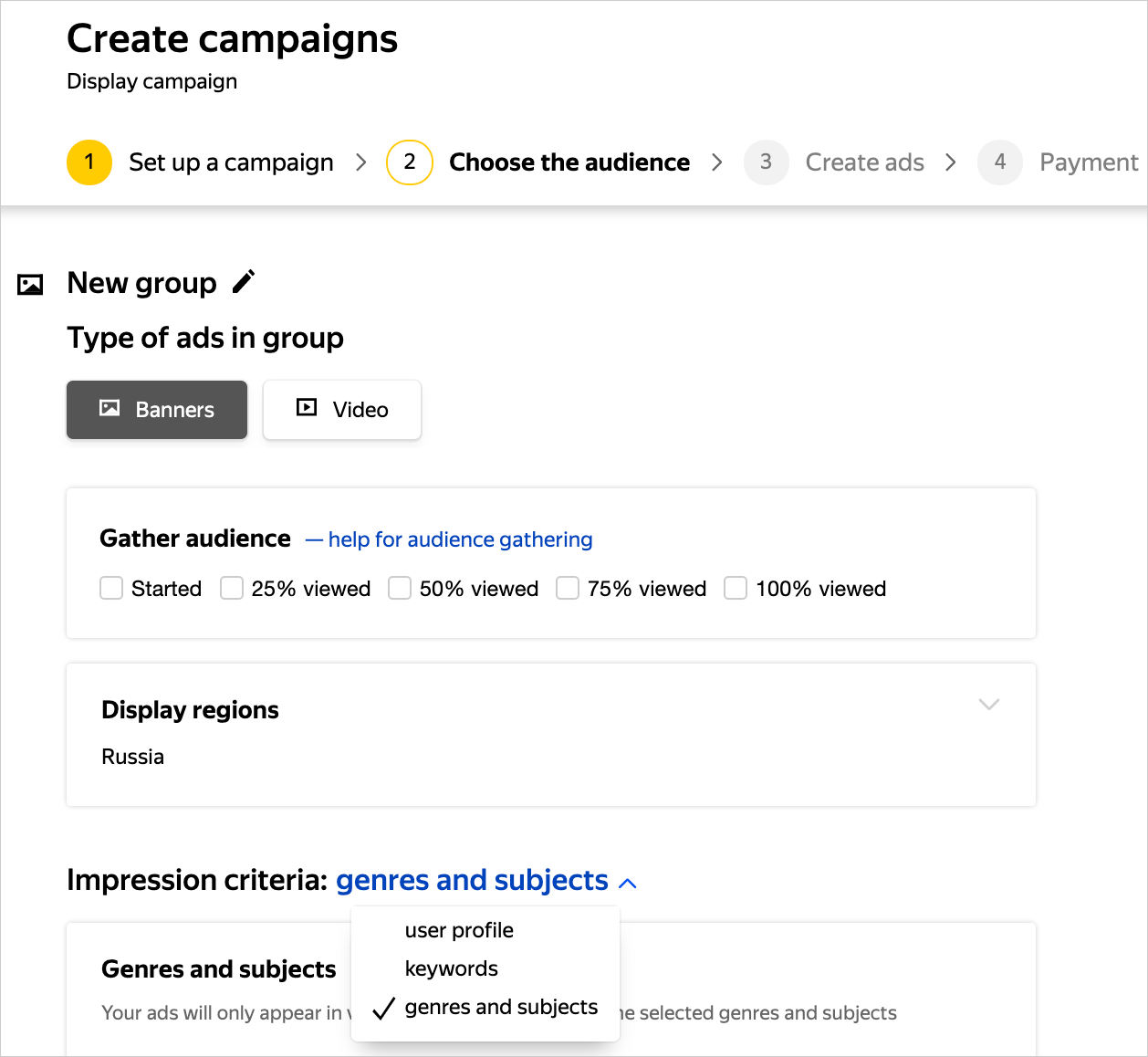This screenshot has width=1148, height=1057.
Task: Select the Banners ad type button
Action: coord(157,410)
